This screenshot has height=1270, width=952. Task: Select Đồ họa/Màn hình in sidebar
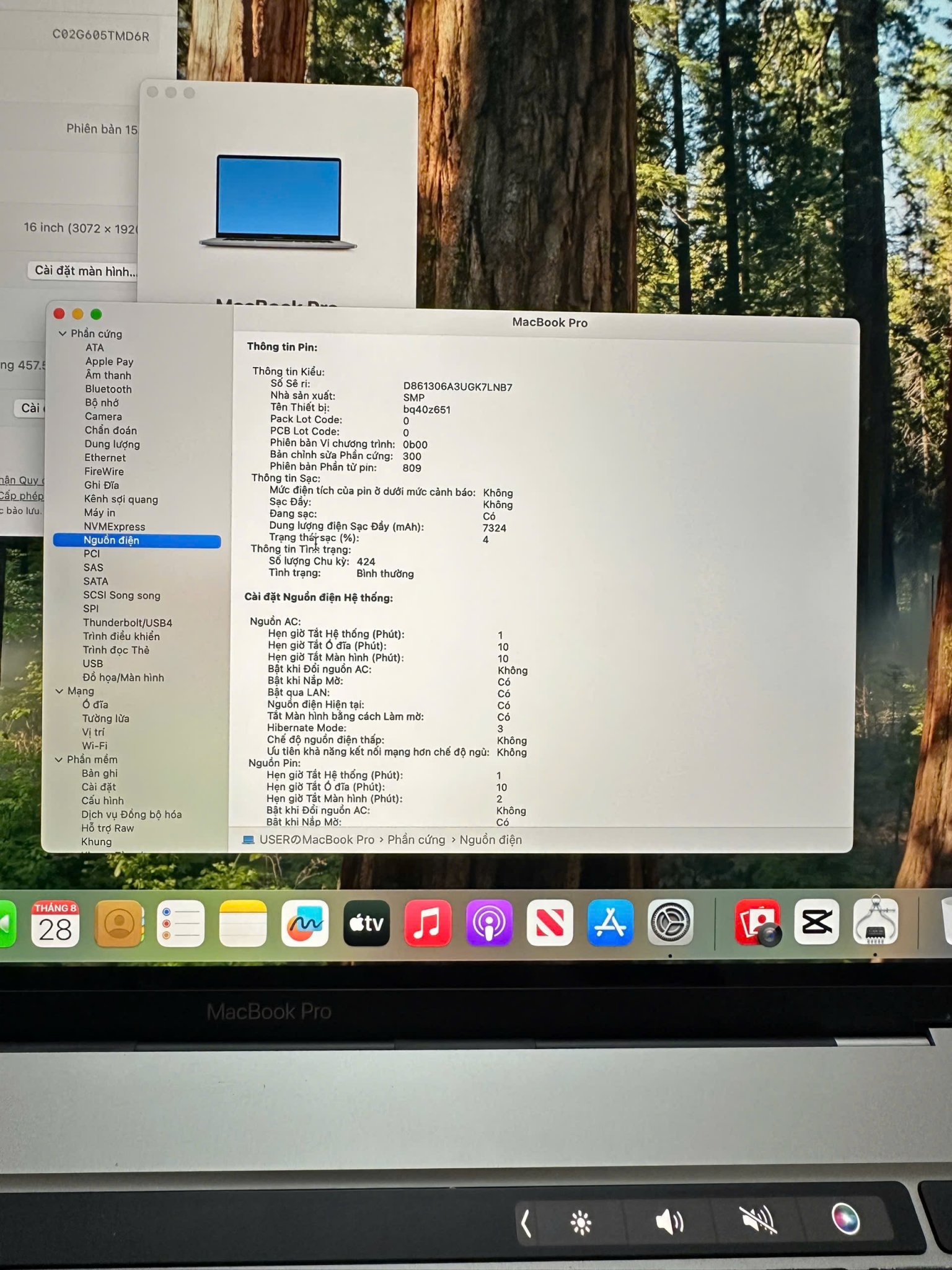[x=123, y=678]
